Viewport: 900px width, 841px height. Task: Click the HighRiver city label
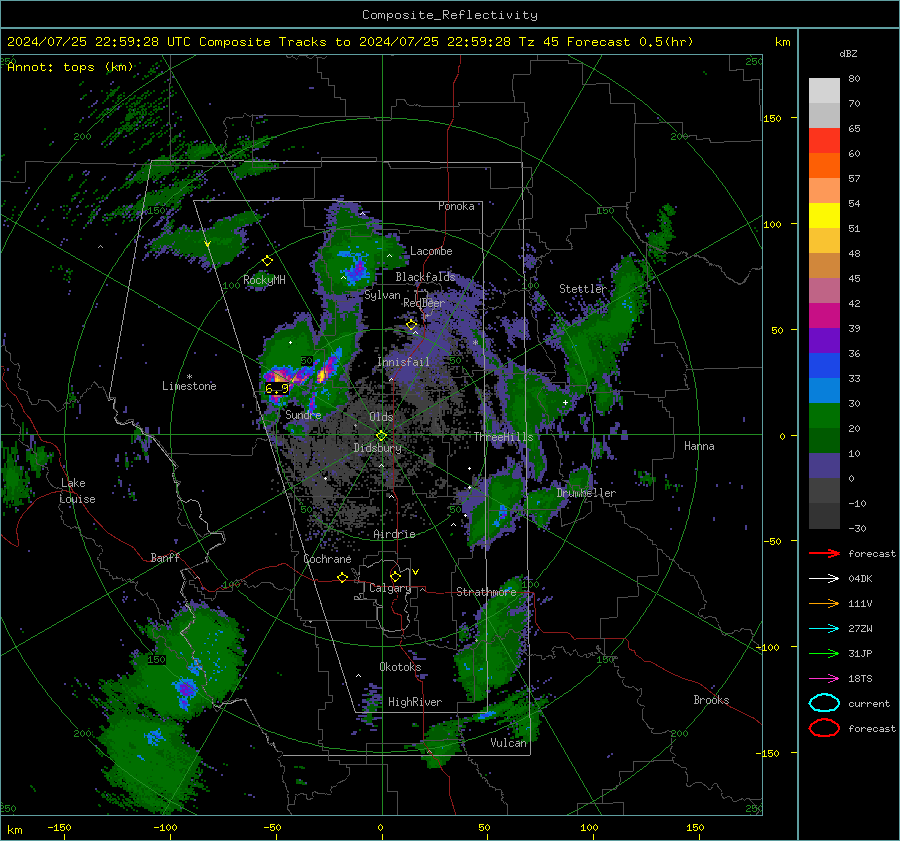[415, 702]
